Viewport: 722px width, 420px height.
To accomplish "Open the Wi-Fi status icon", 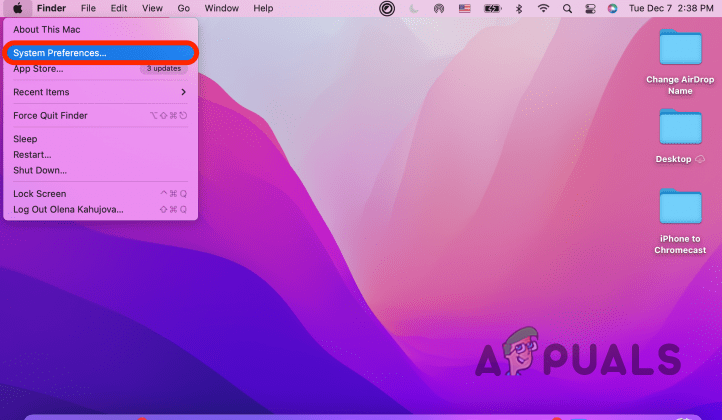I will pyautogui.click(x=543, y=8).
